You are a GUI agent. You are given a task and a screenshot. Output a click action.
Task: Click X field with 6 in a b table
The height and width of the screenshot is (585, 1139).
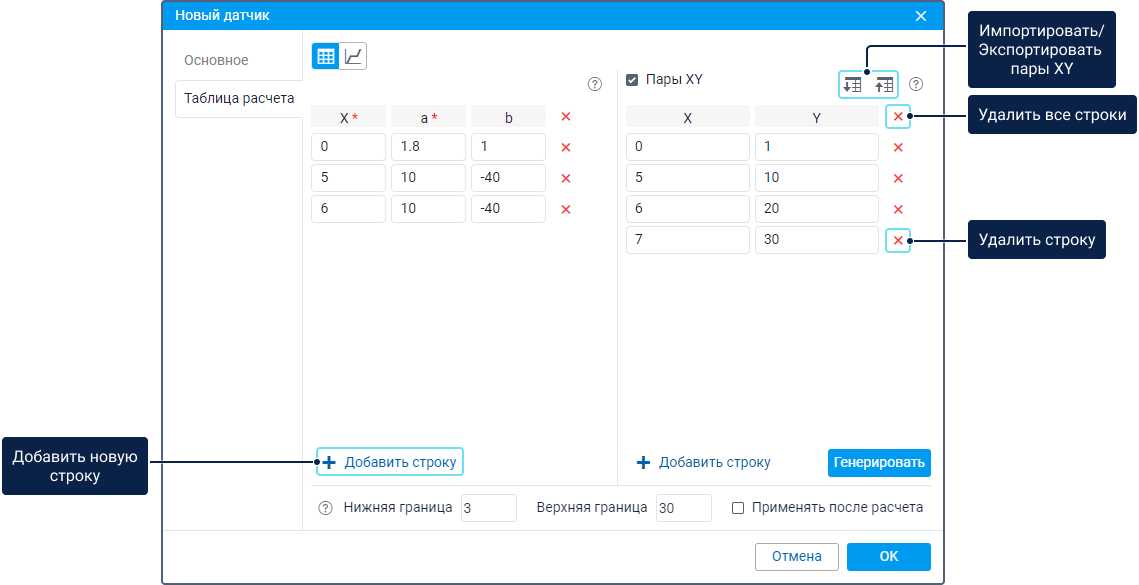(x=349, y=209)
